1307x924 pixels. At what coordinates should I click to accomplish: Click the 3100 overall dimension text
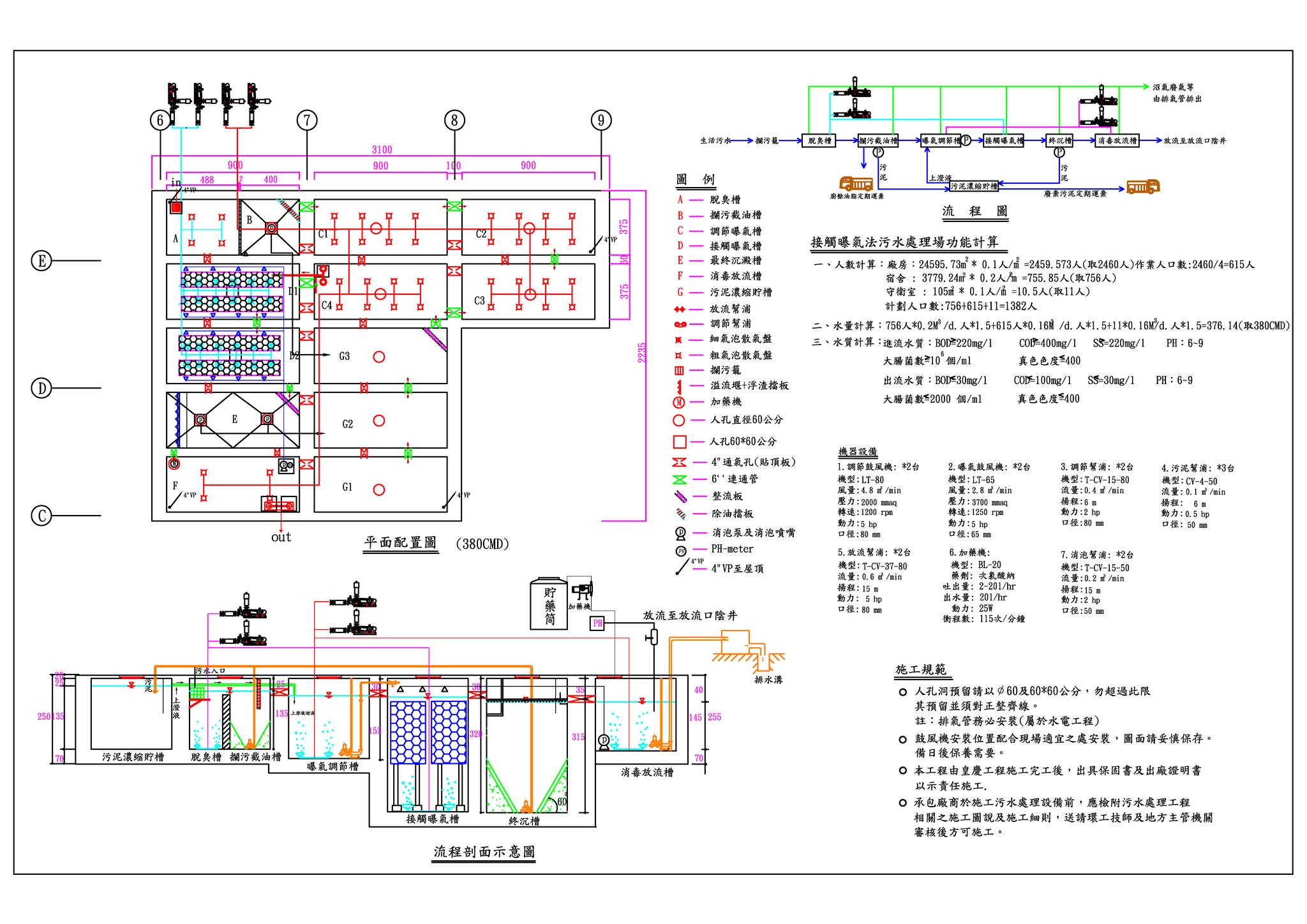[382, 150]
